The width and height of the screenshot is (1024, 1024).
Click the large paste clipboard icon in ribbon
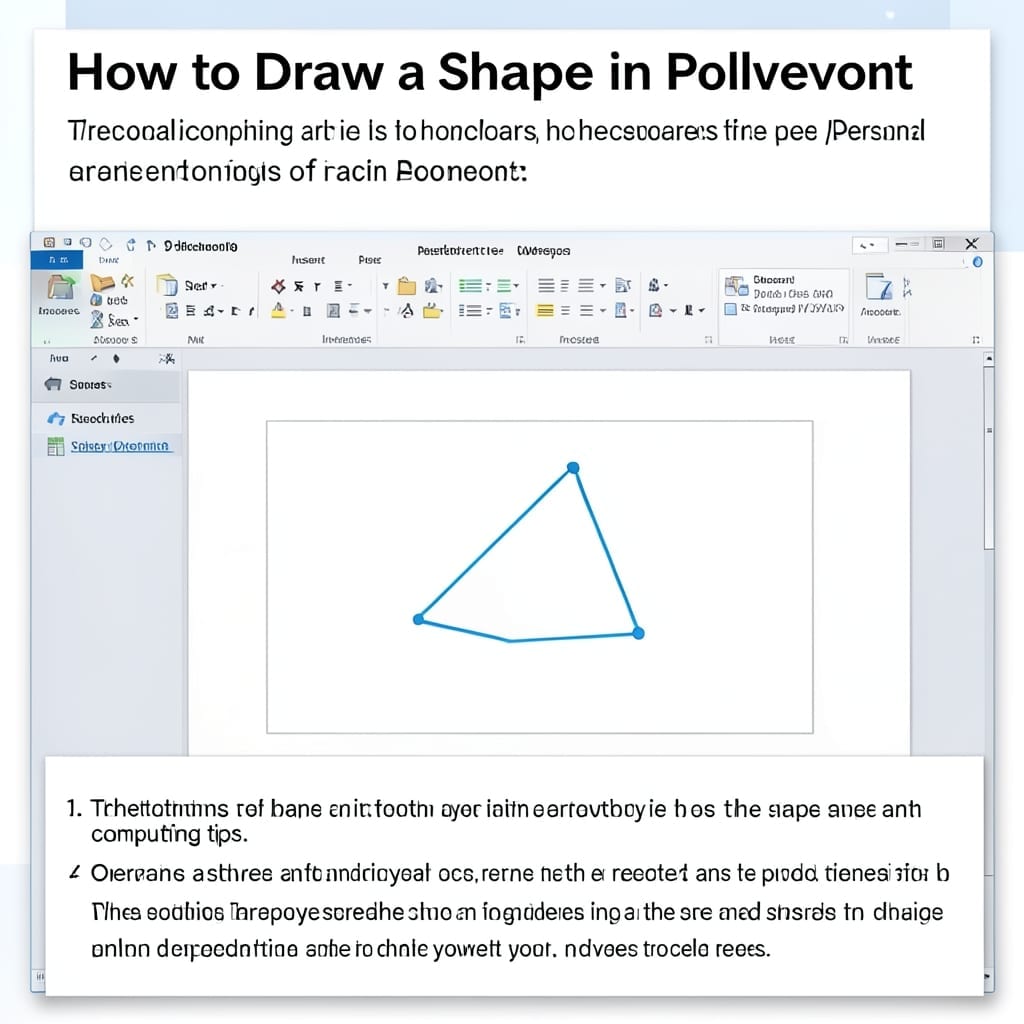point(60,287)
